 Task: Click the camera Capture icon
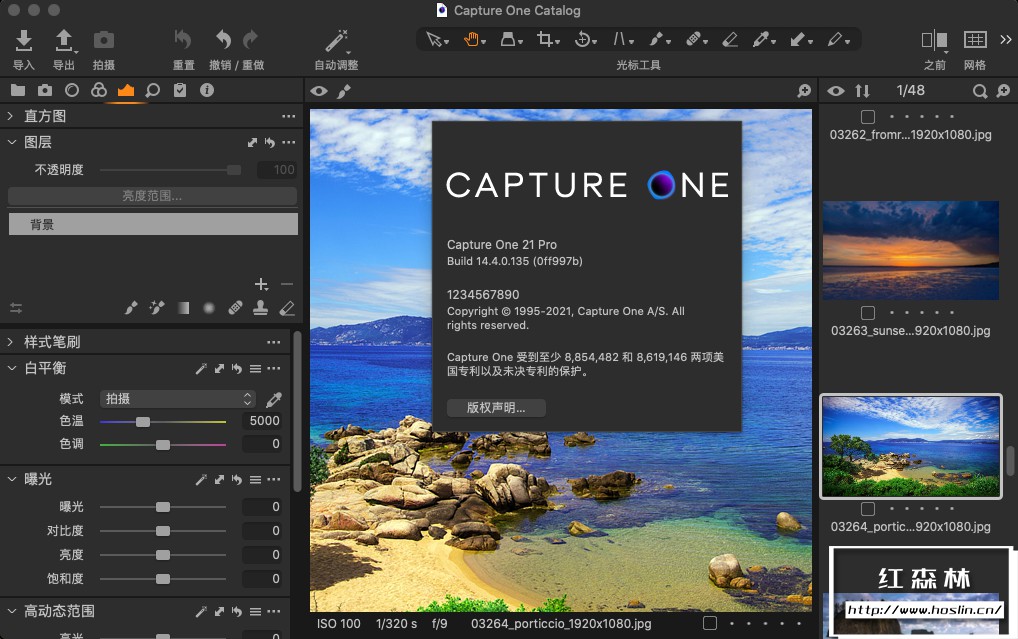[104, 41]
